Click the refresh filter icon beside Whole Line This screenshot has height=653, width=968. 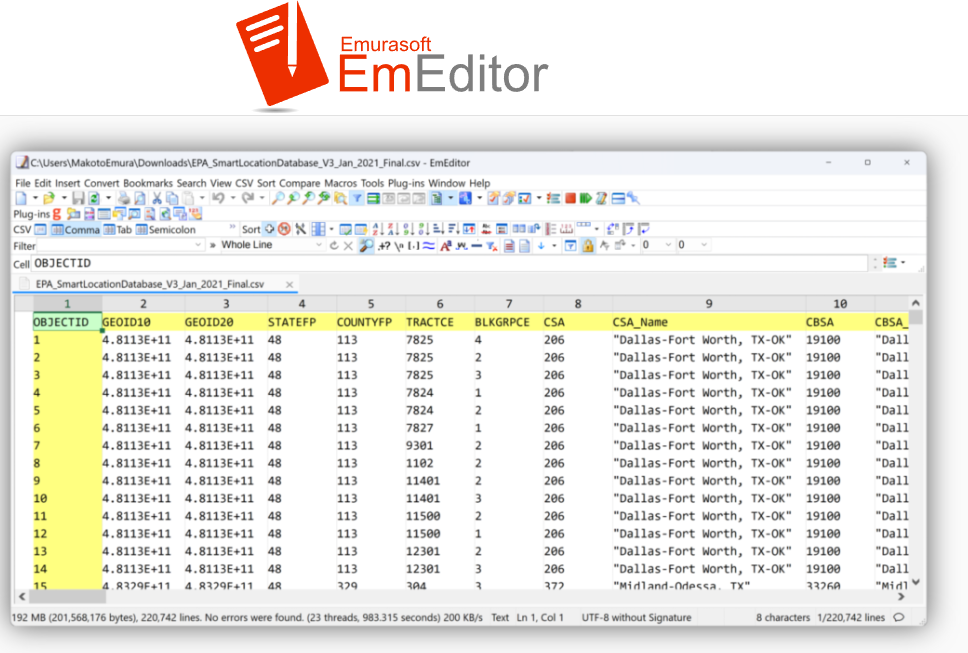point(334,245)
